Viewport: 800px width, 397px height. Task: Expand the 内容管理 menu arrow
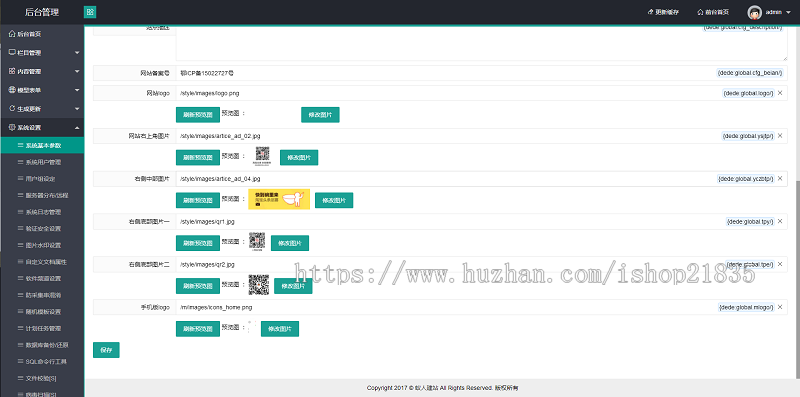(x=77, y=71)
